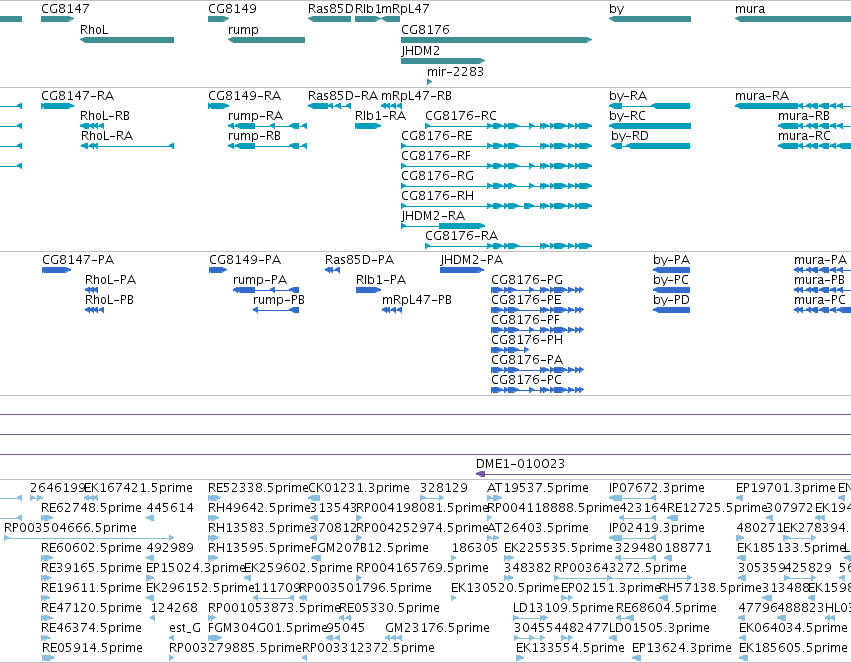
Task: Click the CG8149-RA transcript
Action: click(219, 106)
